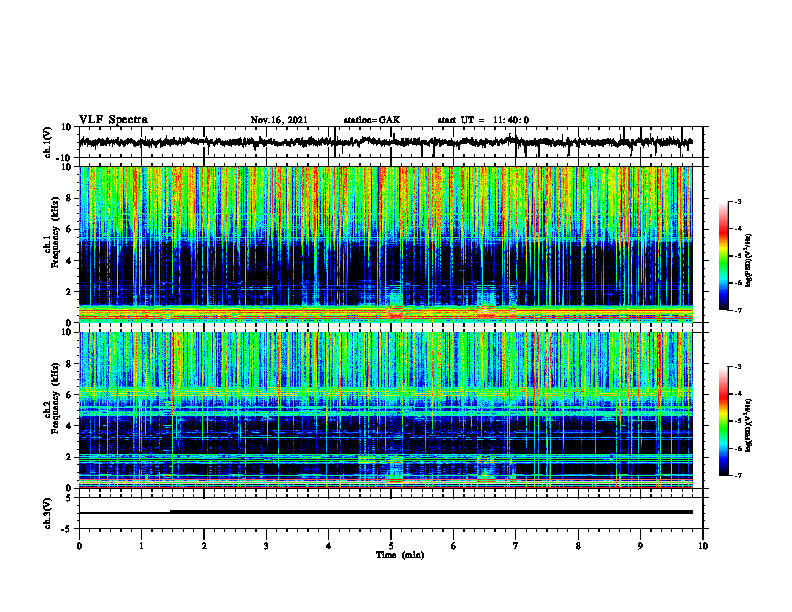The width and height of the screenshot is (792, 612).
Task: Click the 6 kHz tick on ch.2 frequency axis
Action: point(70,395)
